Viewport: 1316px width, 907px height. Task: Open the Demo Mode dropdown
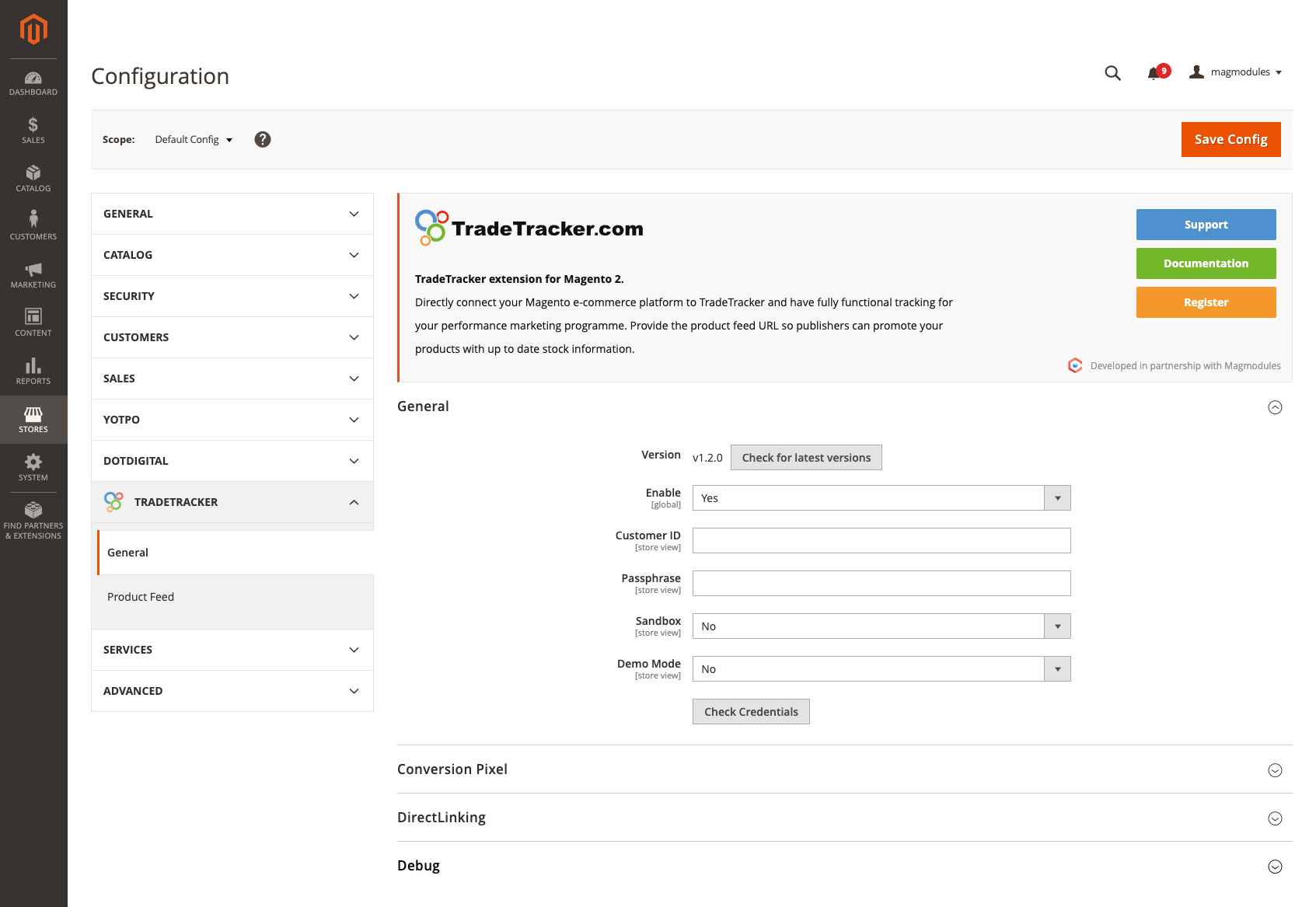(x=881, y=669)
